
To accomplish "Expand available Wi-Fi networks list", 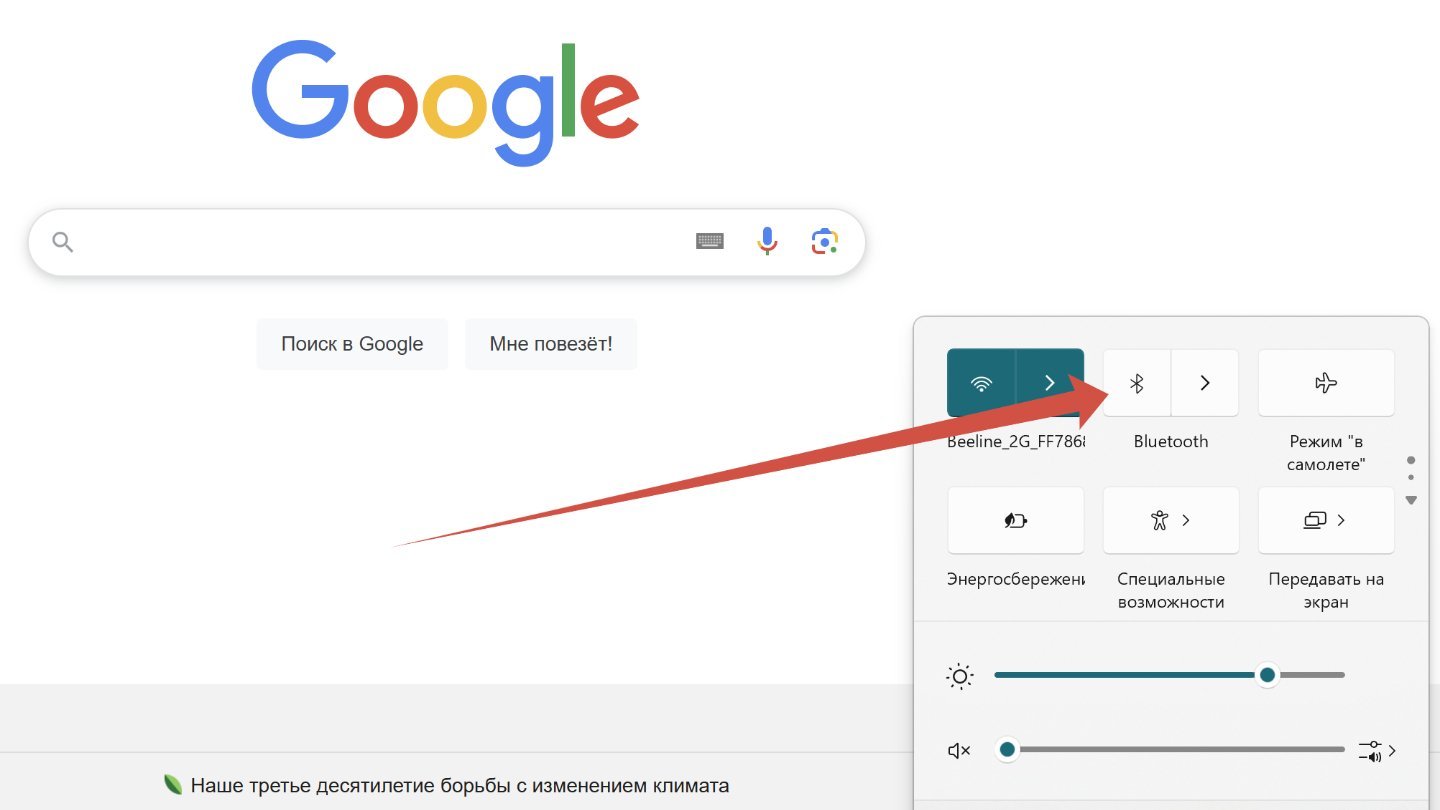I will pyautogui.click(x=1050, y=383).
